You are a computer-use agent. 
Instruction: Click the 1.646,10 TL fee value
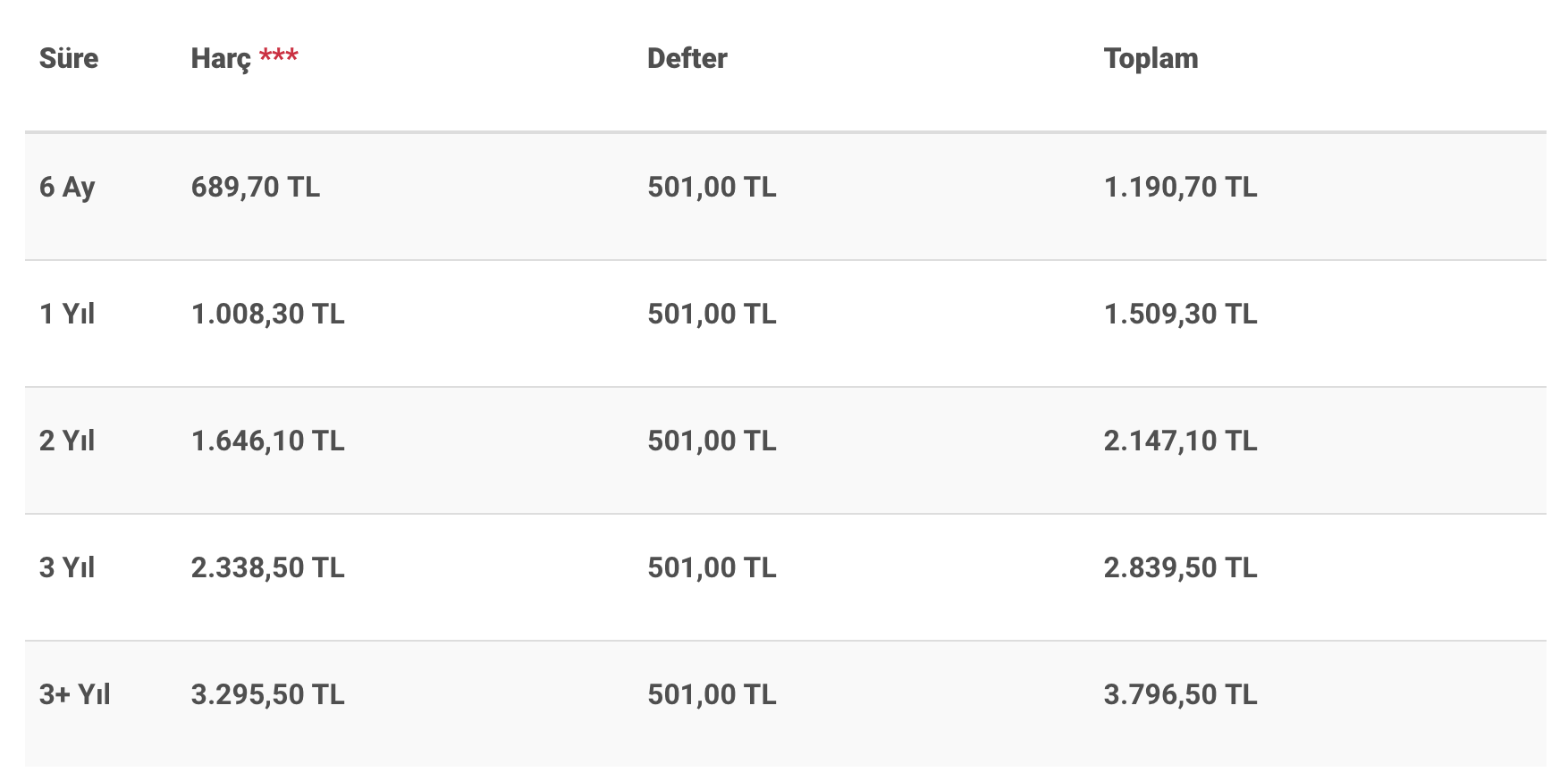267,441
